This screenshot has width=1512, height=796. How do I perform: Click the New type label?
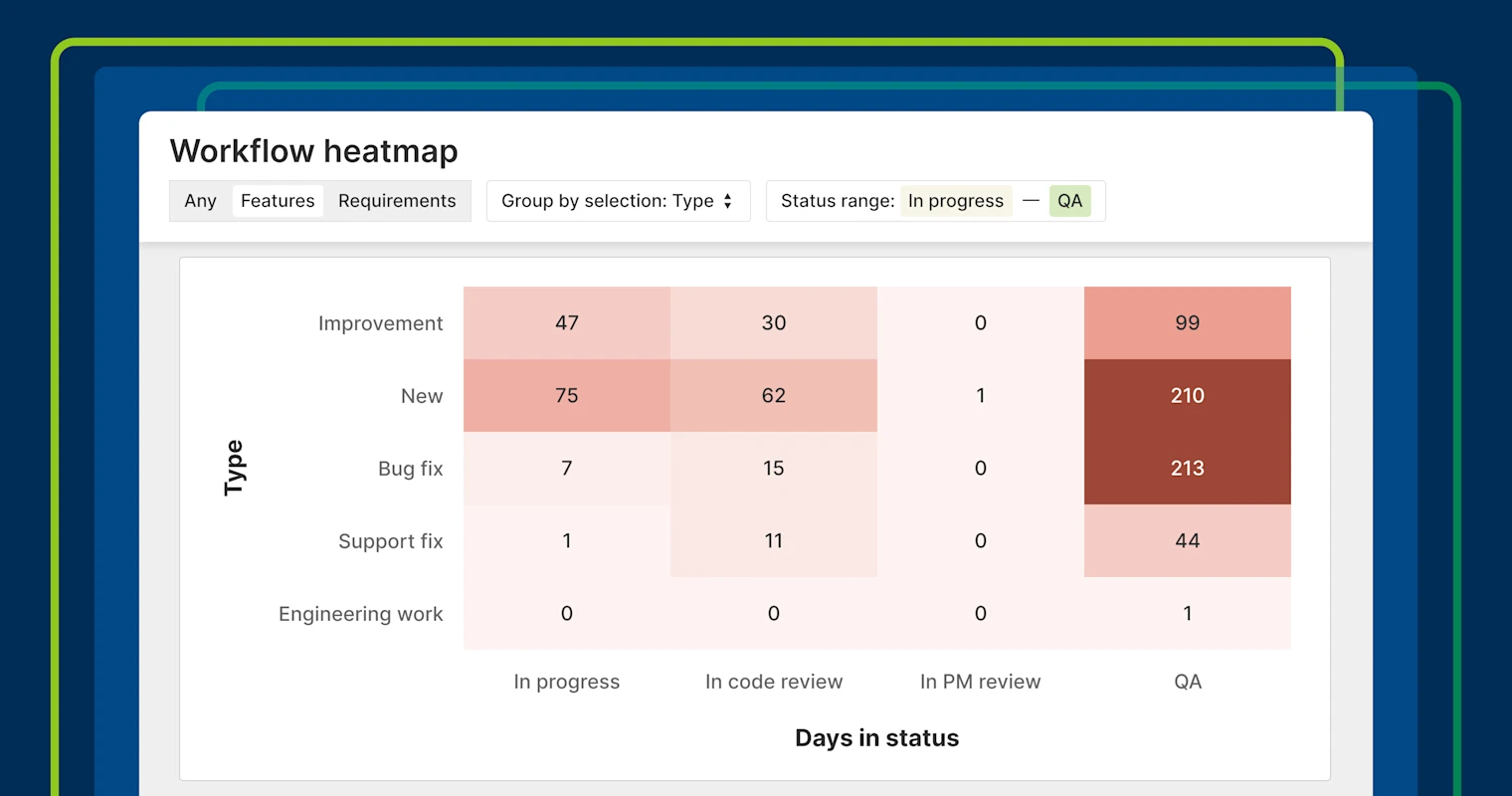pyautogui.click(x=422, y=395)
